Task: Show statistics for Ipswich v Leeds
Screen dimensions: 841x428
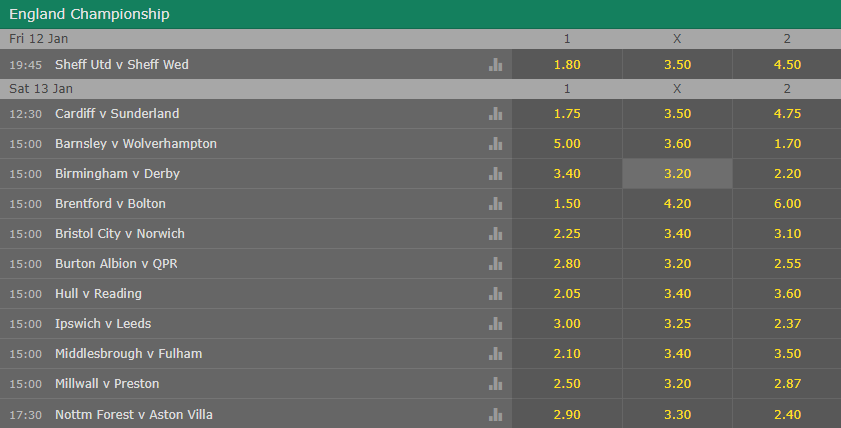Action: 495,324
